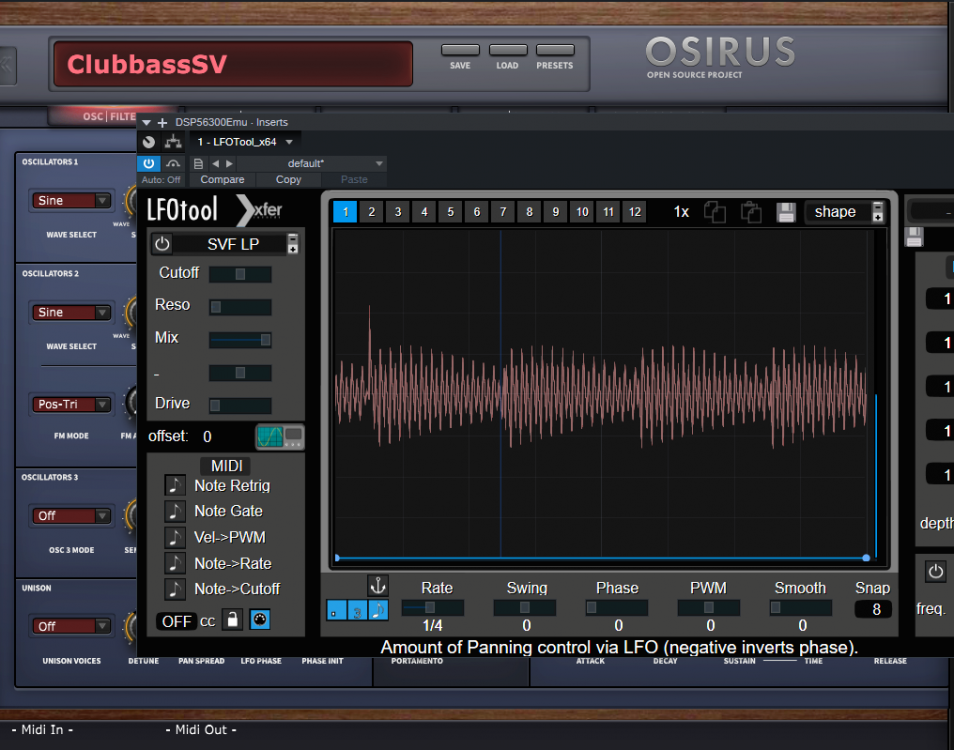Click the floppy icon right of graph
The image size is (954, 750).
pos(914,237)
